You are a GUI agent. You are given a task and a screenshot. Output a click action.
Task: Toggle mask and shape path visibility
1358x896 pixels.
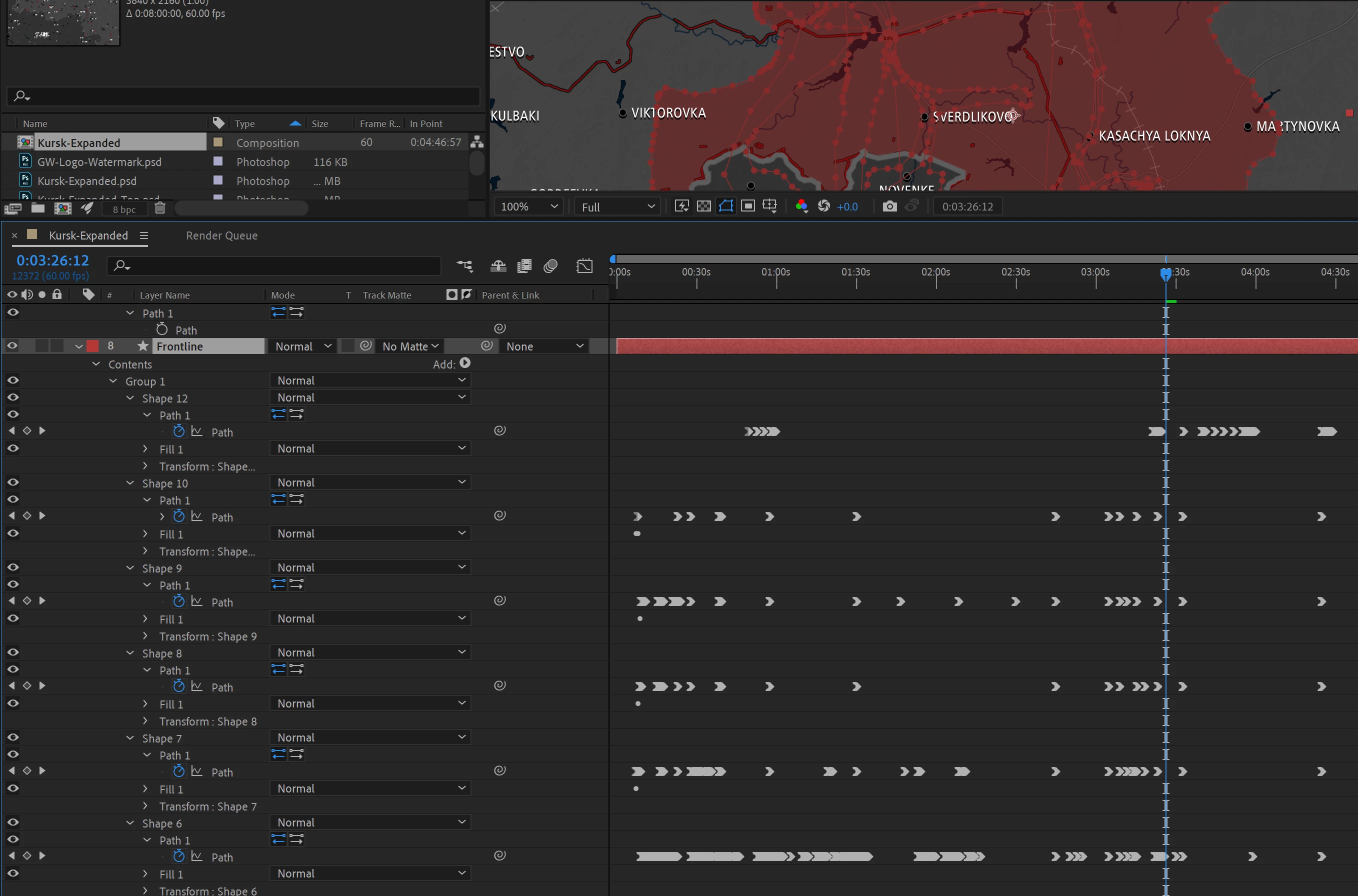coord(725,206)
